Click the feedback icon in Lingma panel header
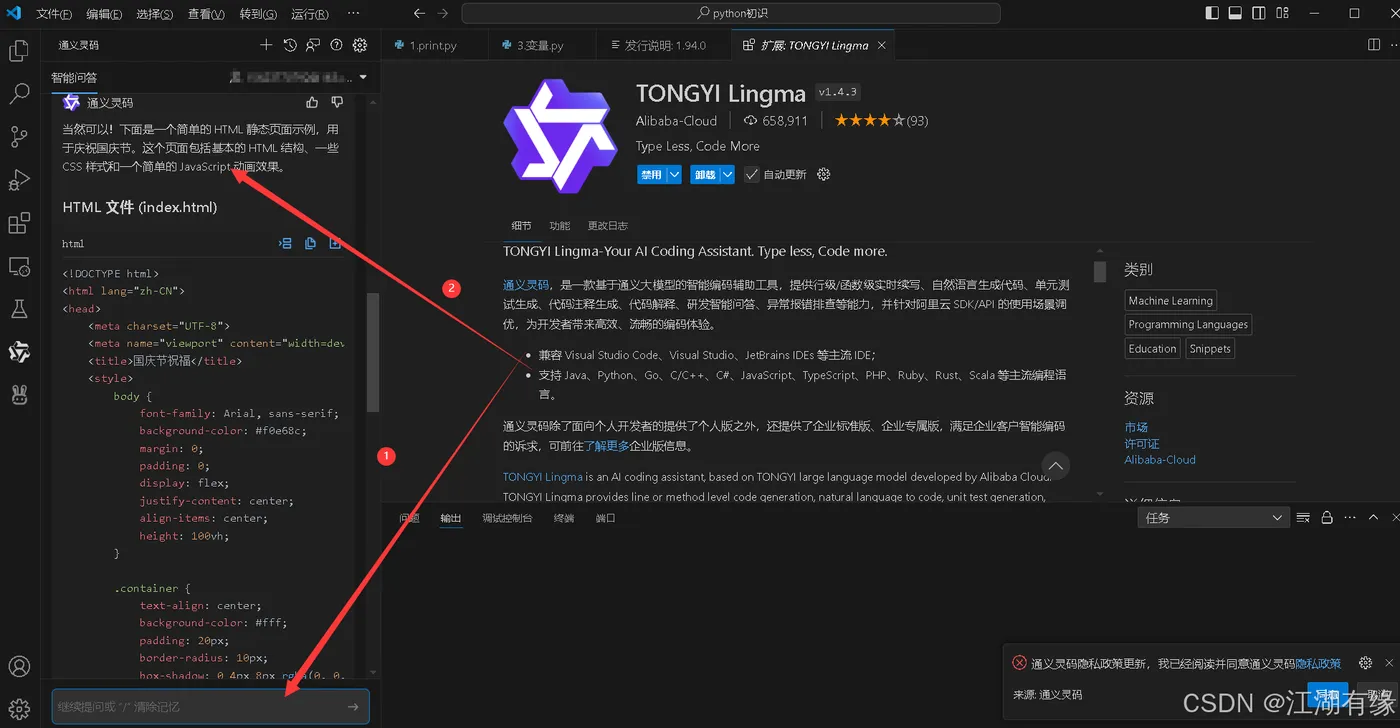 click(x=313, y=45)
